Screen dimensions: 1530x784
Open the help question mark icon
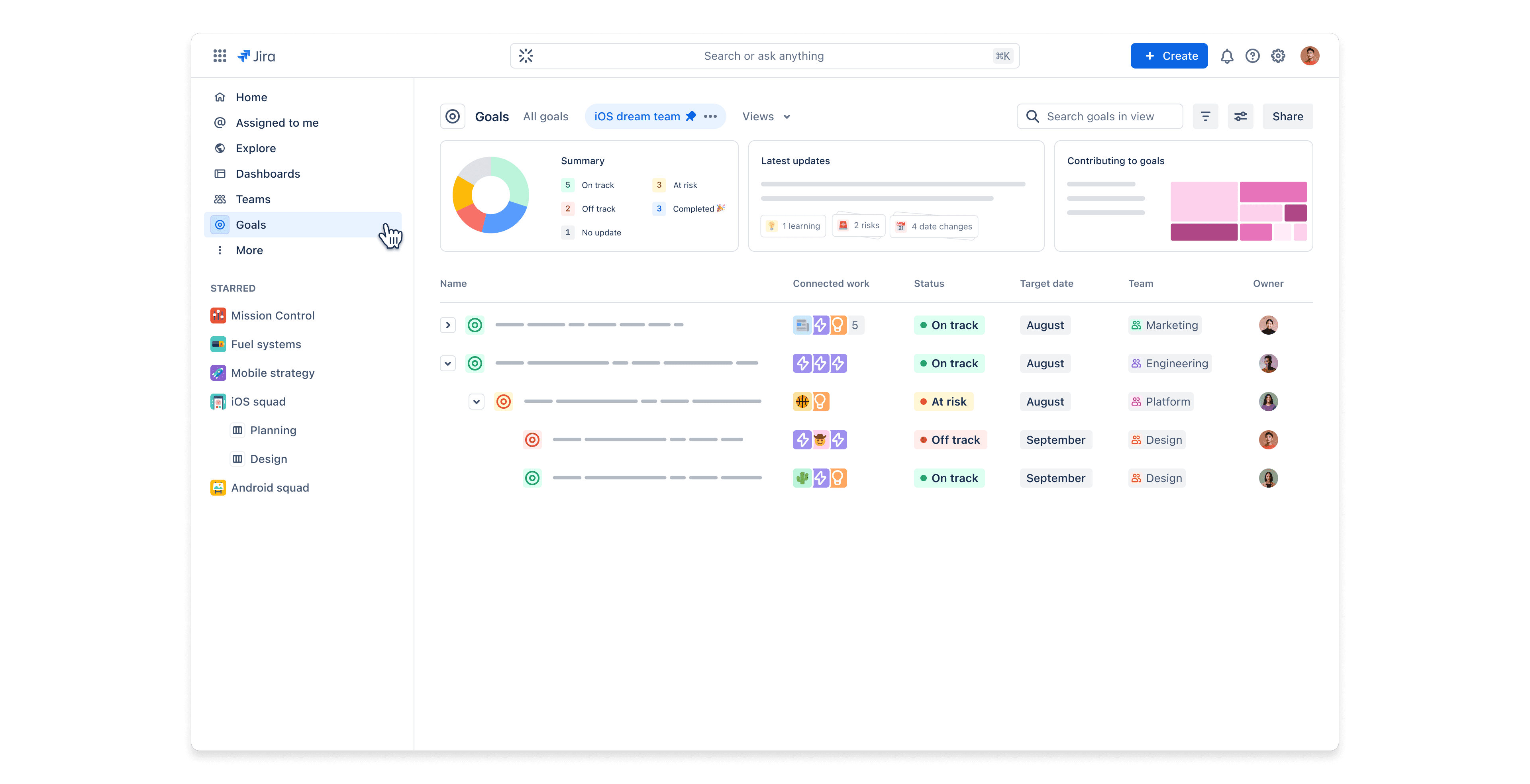click(x=1252, y=56)
